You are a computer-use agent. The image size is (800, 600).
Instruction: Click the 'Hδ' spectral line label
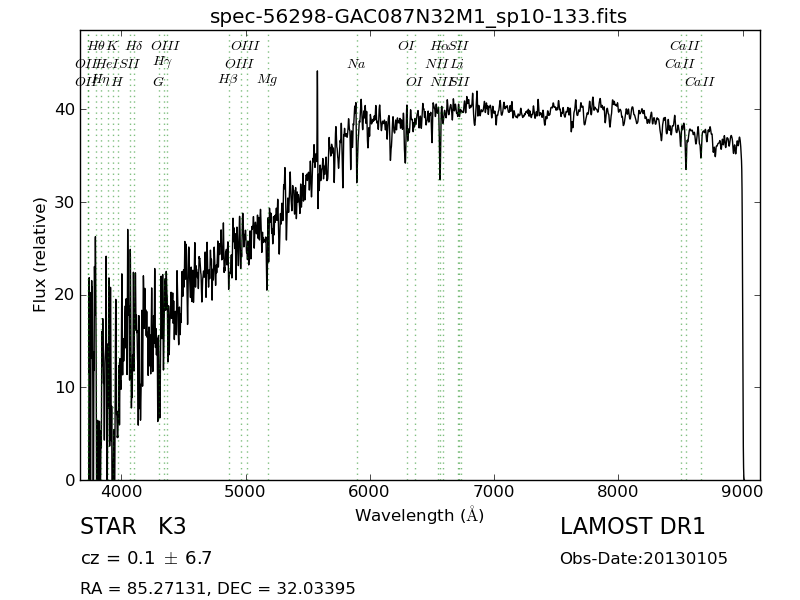point(134,46)
